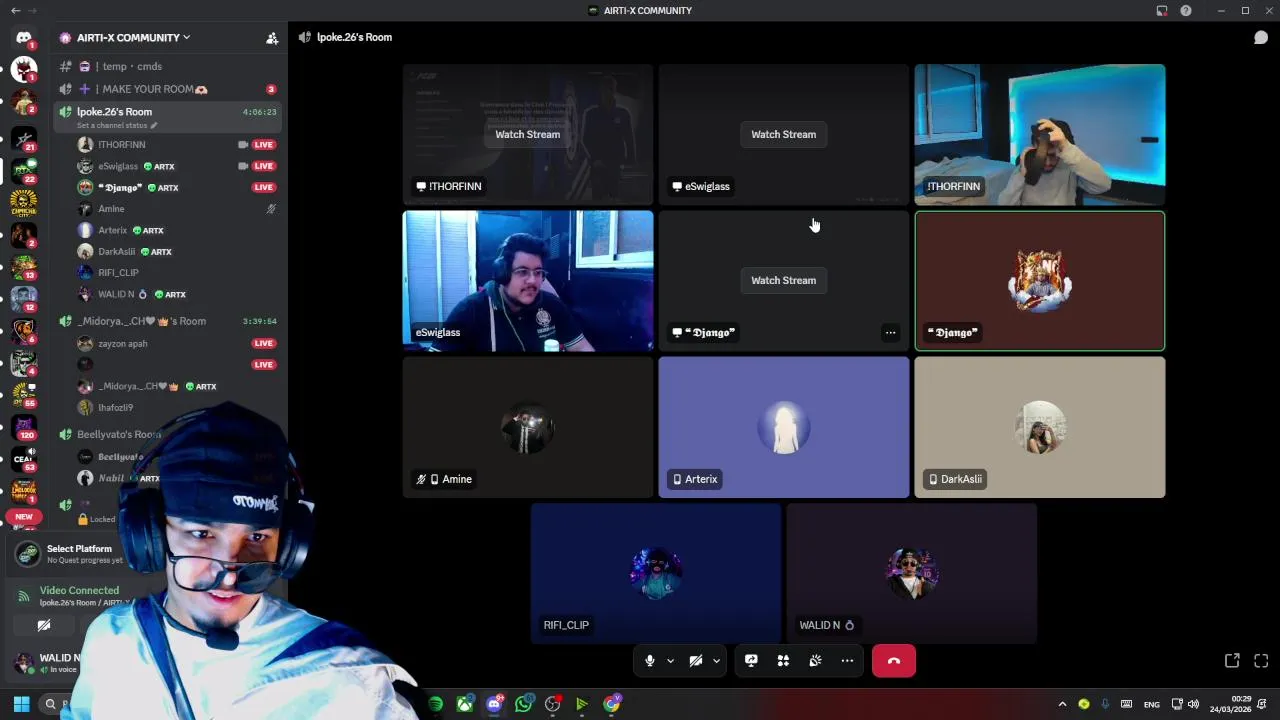1280x720 pixels.
Task: Open Windows Start menu
Action: point(21,704)
